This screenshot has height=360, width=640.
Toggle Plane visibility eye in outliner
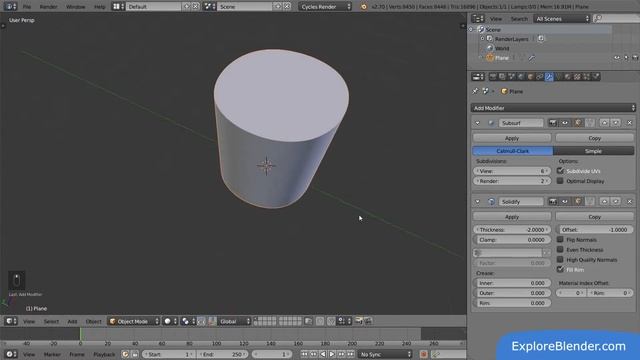pos(617,58)
